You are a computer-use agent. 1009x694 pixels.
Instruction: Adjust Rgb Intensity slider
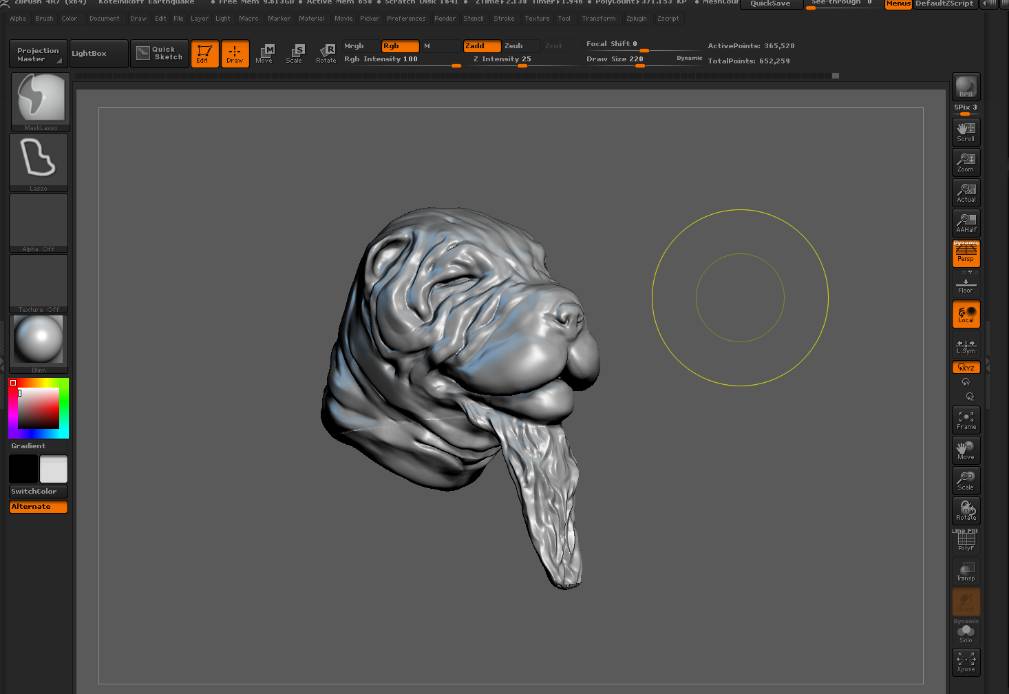(402, 60)
